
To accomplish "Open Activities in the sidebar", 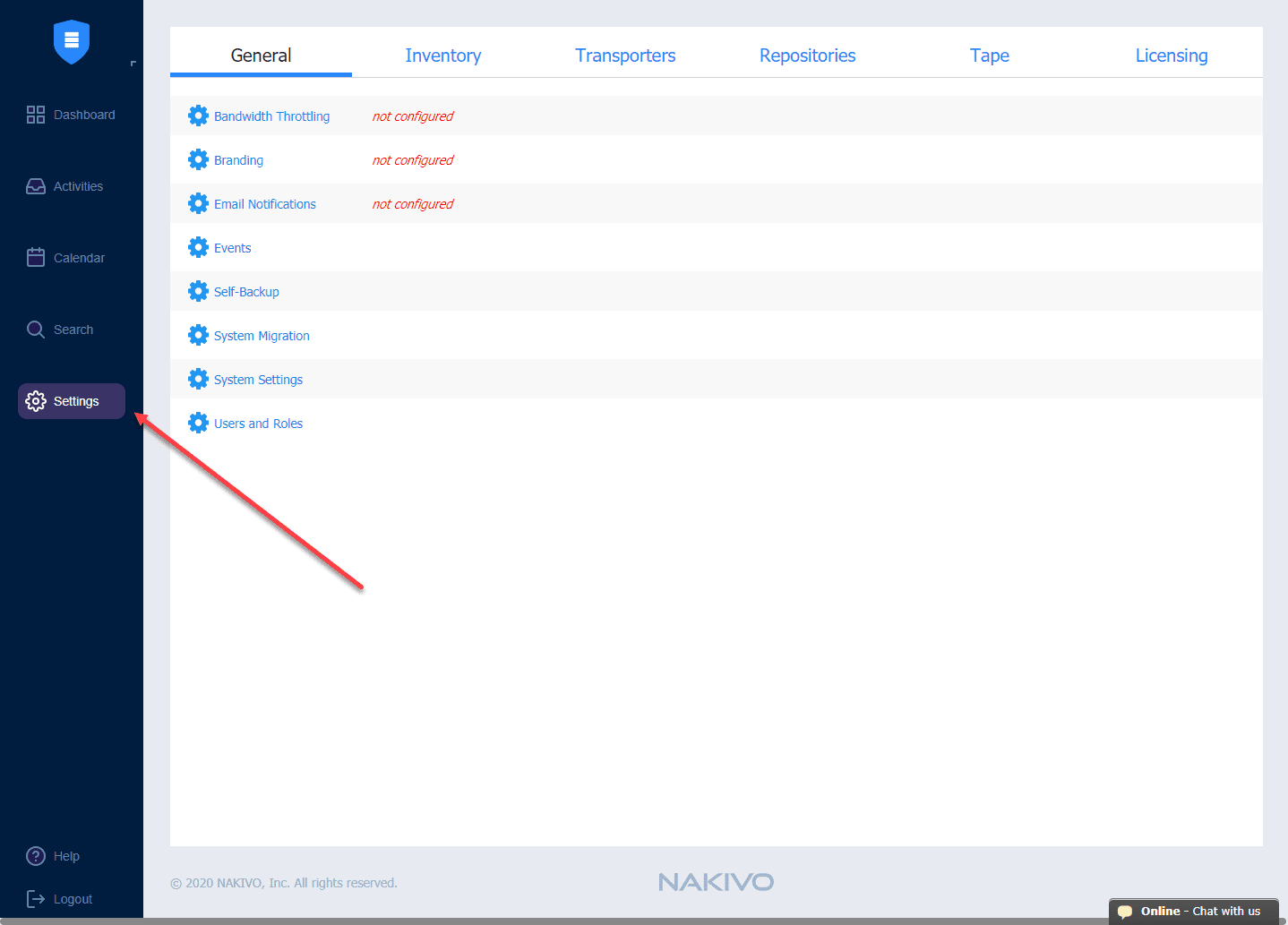I will click(x=72, y=186).
